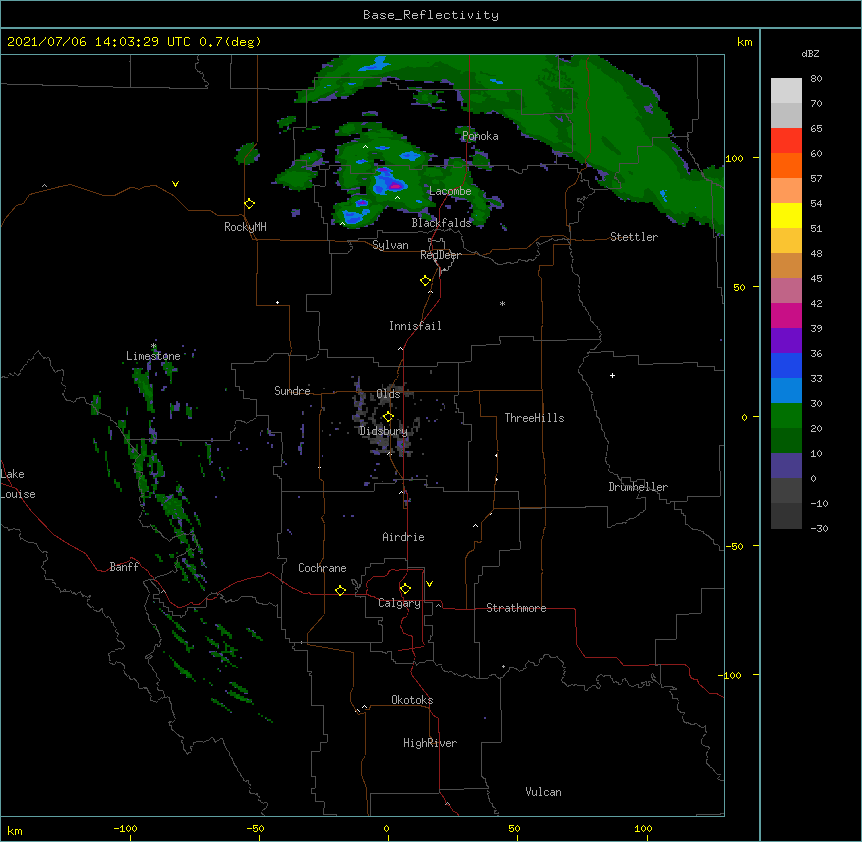
Task: Click the Sylvan label on the map
Action: (390, 245)
